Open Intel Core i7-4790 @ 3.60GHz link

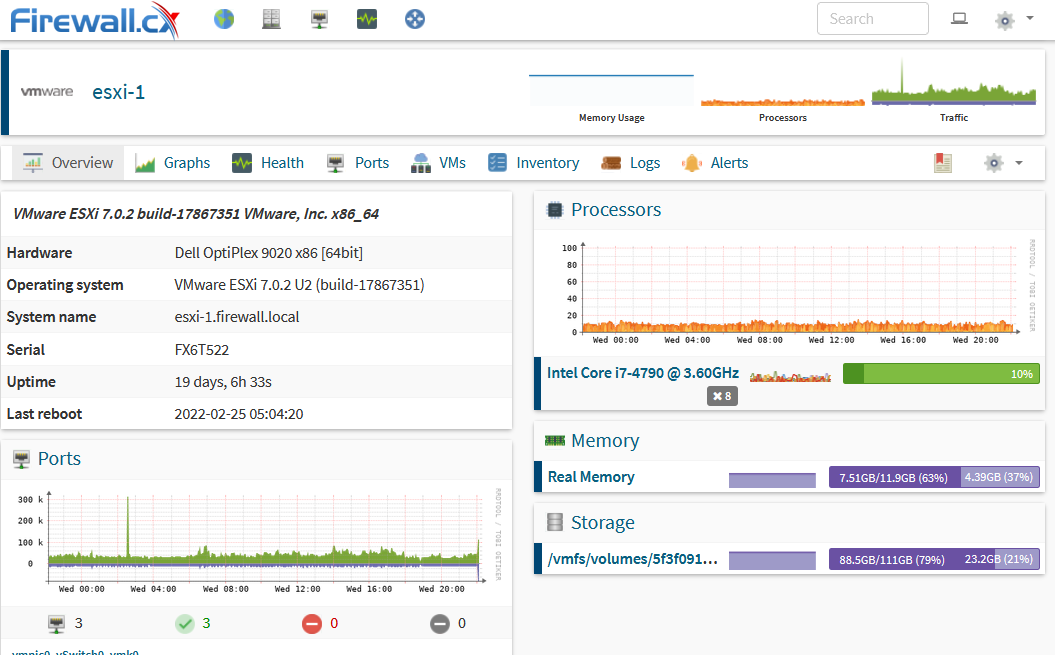[x=643, y=373]
